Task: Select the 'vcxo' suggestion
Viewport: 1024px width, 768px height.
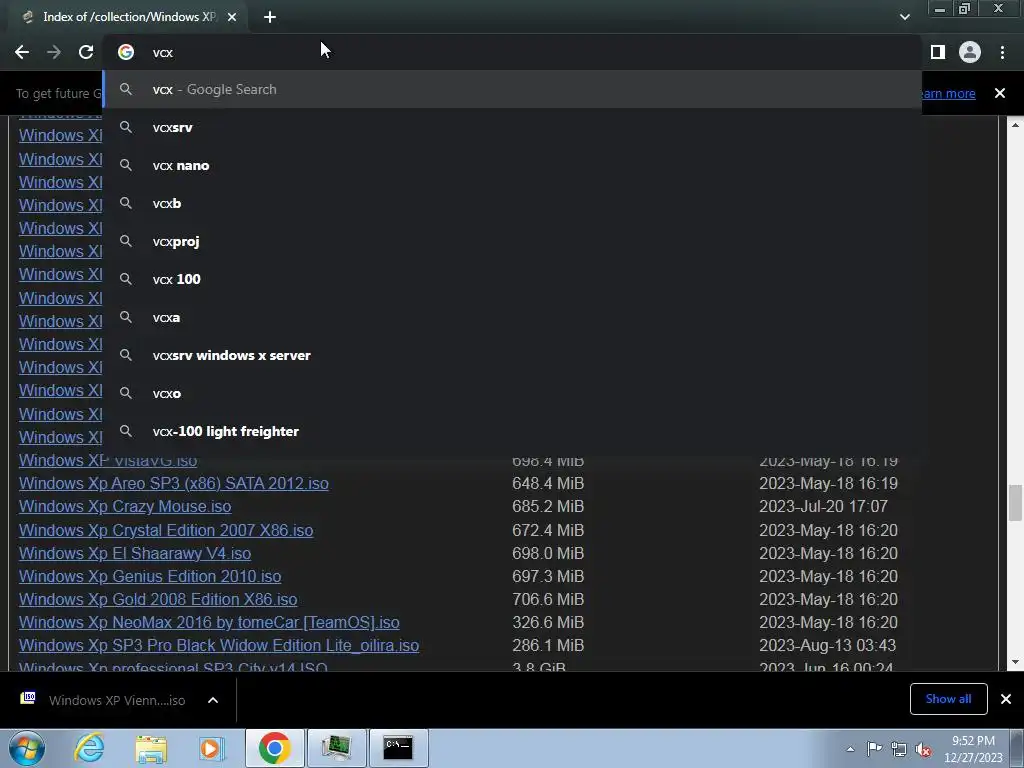Action: tap(512, 393)
